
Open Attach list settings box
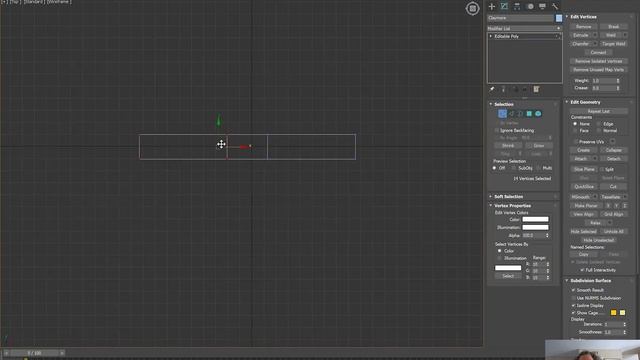595,159
